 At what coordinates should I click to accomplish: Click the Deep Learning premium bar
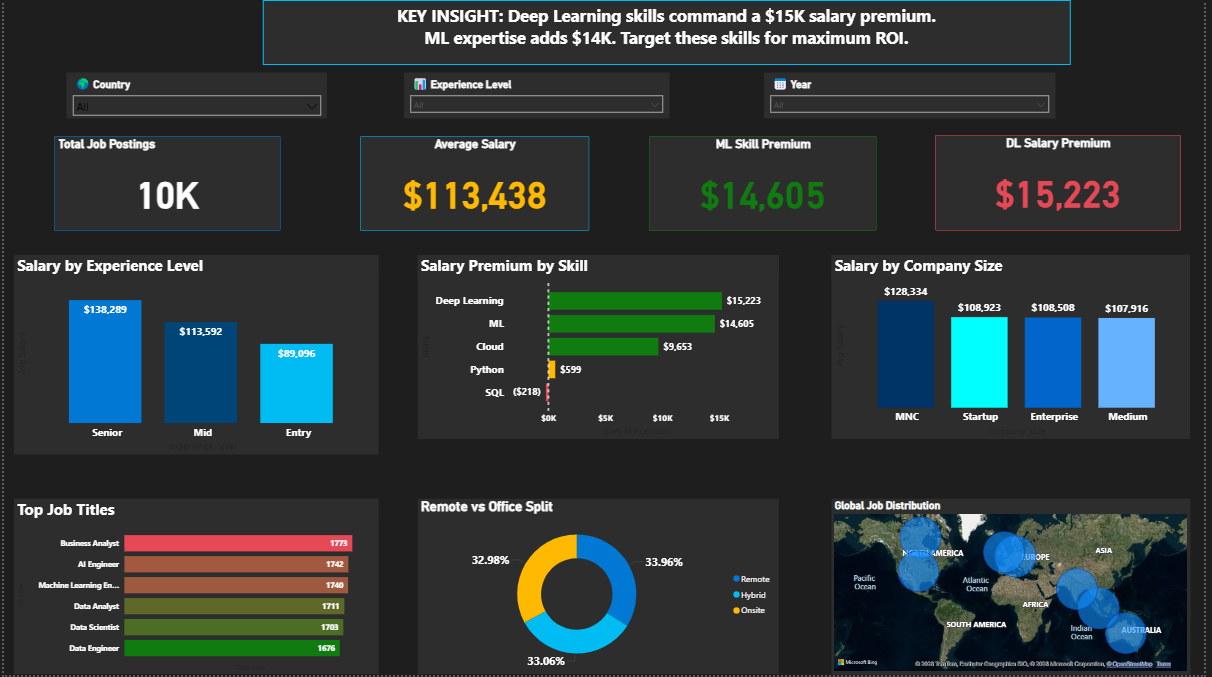click(635, 300)
